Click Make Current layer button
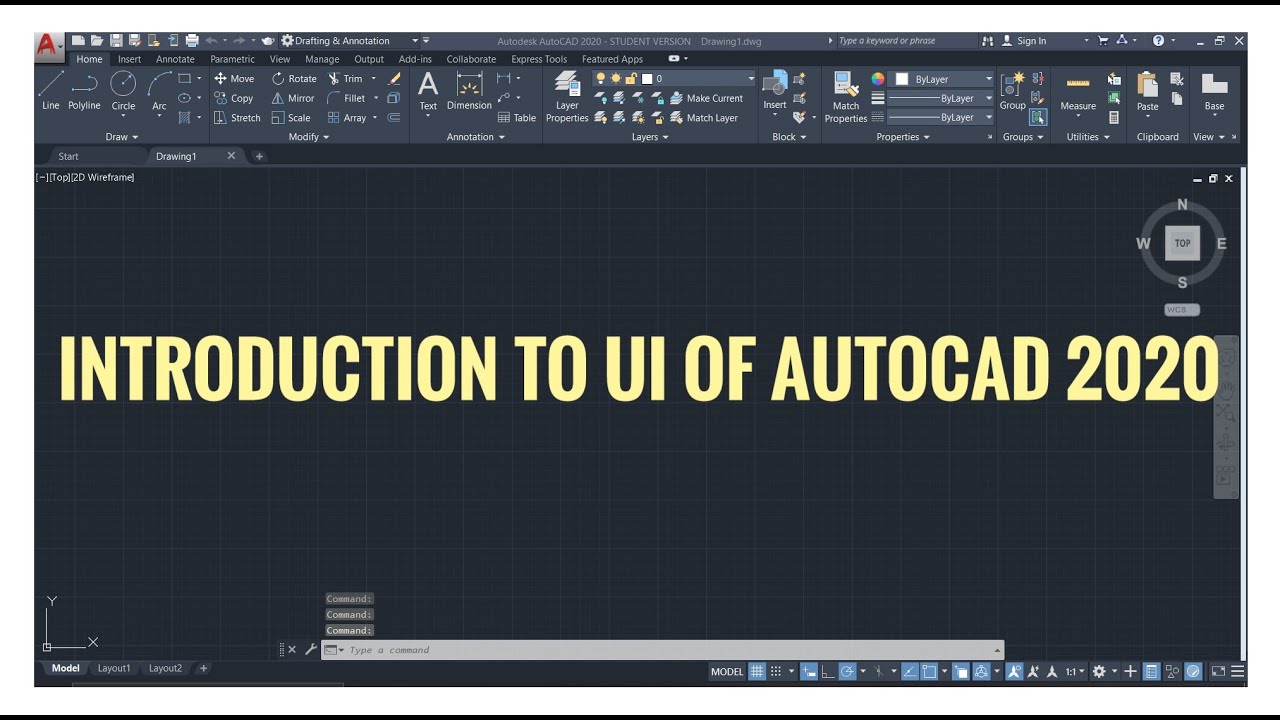Viewport: 1280px width, 720px height. click(x=706, y=98)
